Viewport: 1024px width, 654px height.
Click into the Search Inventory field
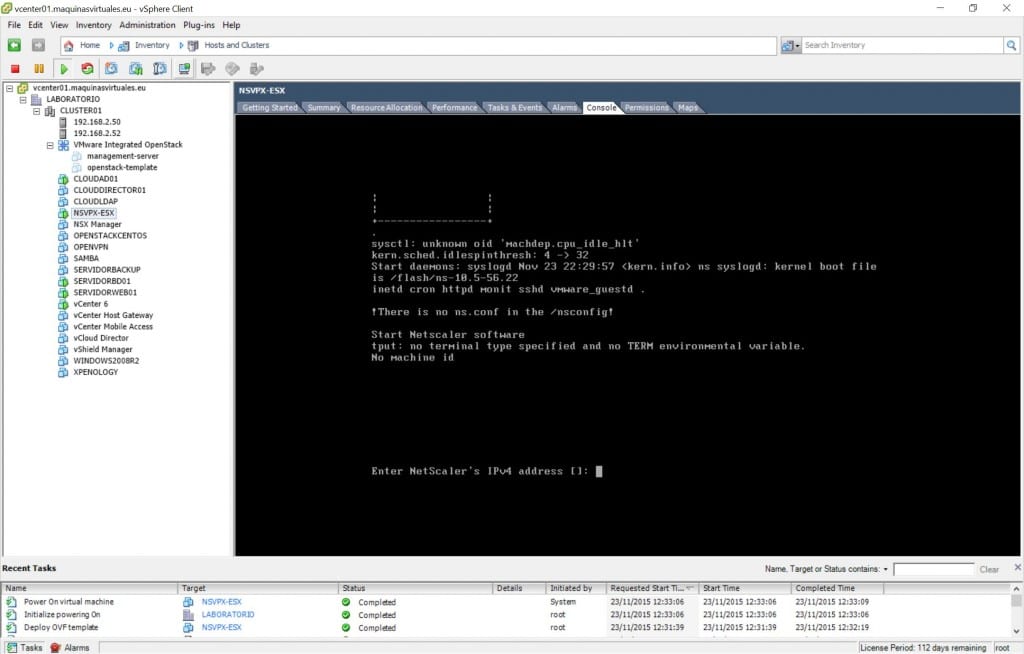click(x=900, y=45)
